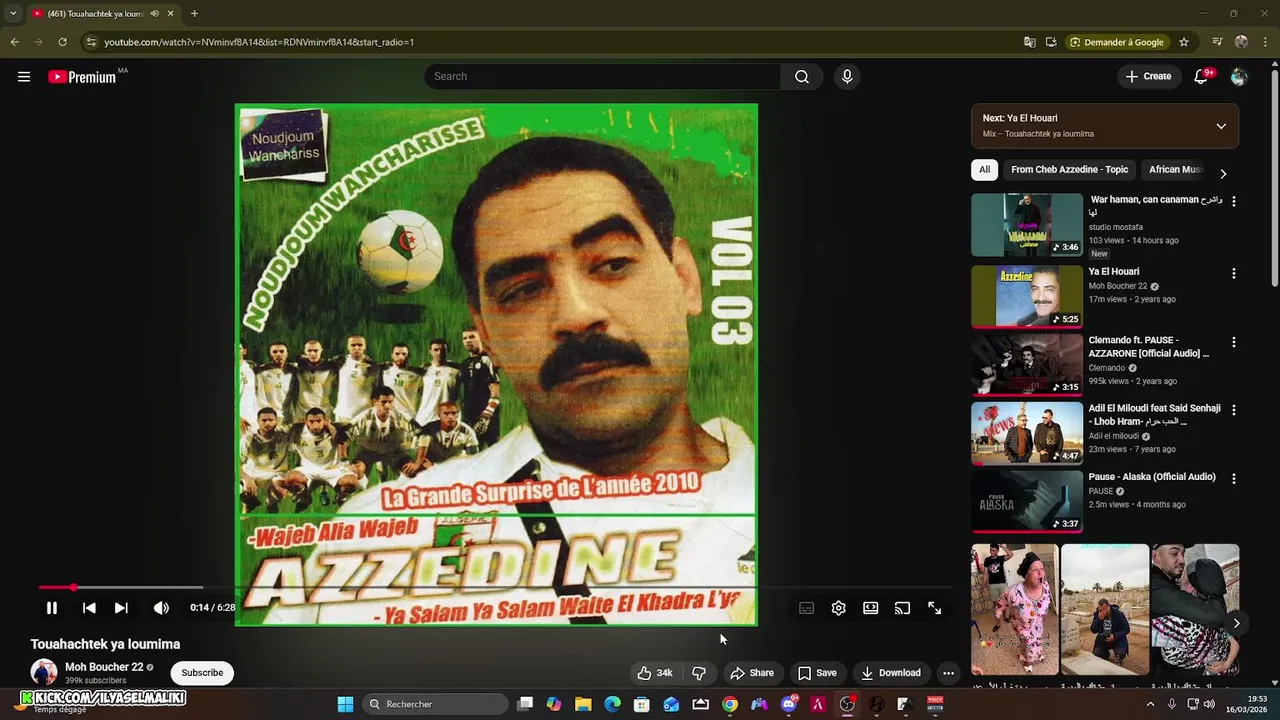Open Moh Boucher 22 channel avatar
Viewport: 1280px width, 720px height.
click(44, 672)
